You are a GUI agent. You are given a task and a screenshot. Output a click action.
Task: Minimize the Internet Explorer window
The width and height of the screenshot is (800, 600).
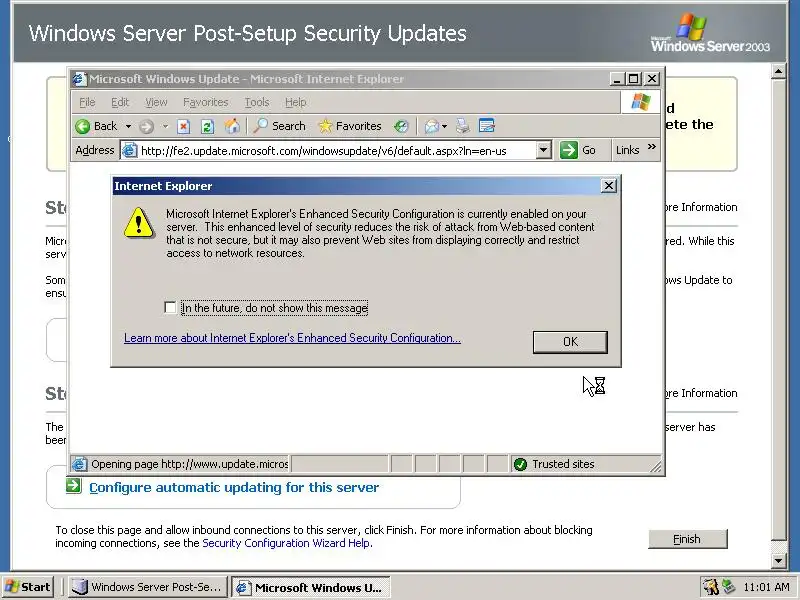[x=617, y=79]
